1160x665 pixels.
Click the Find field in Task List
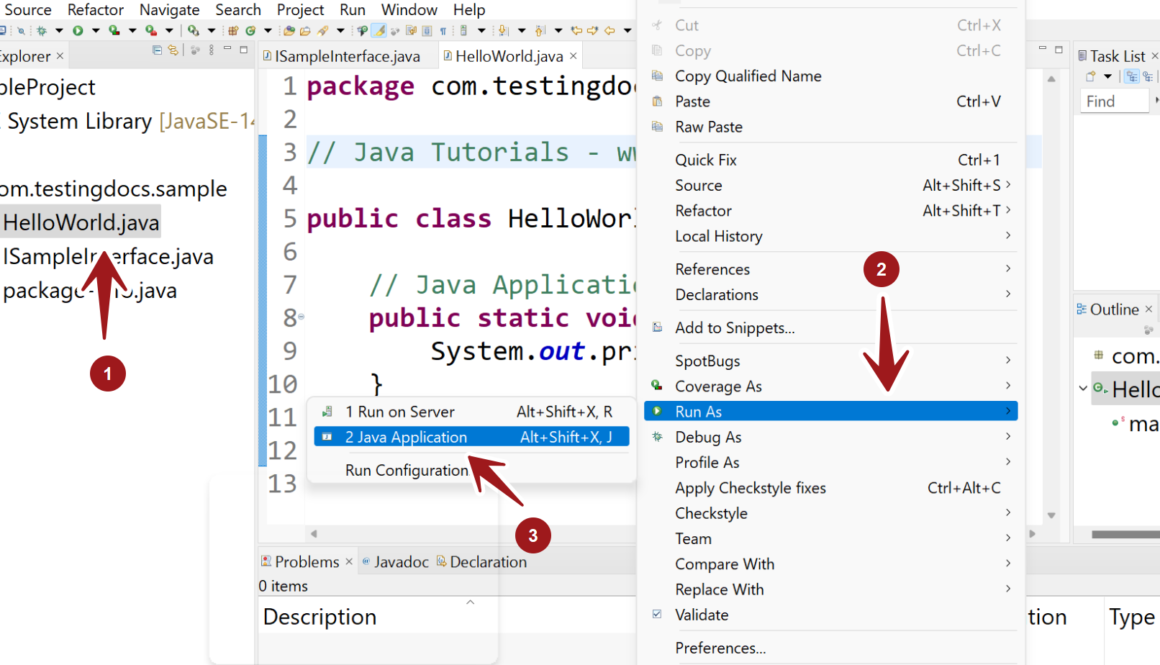(x=1112, y=101)
